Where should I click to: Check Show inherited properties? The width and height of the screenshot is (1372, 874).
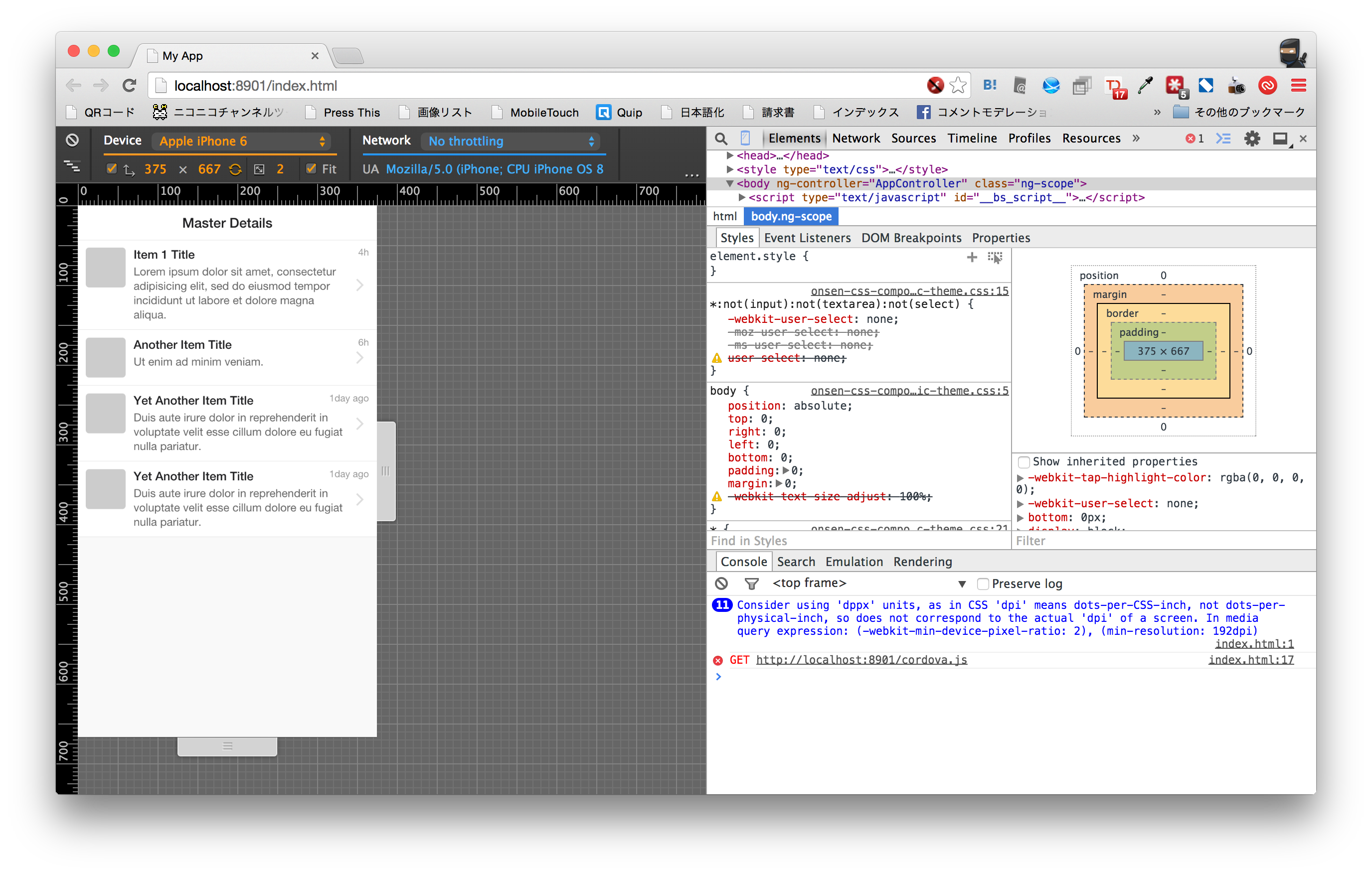point(1024,462)
